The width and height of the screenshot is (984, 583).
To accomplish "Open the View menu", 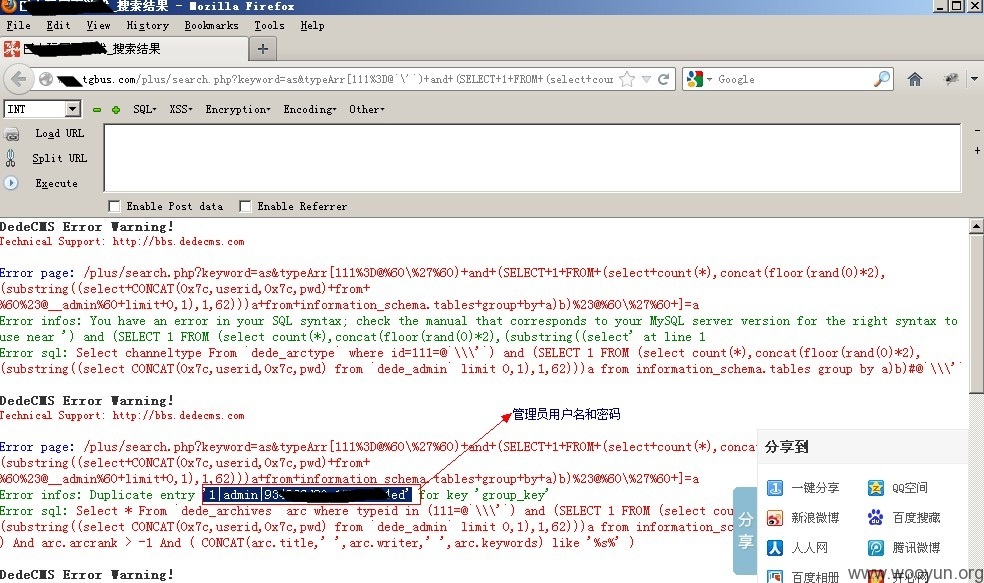I will coord(99,26).
